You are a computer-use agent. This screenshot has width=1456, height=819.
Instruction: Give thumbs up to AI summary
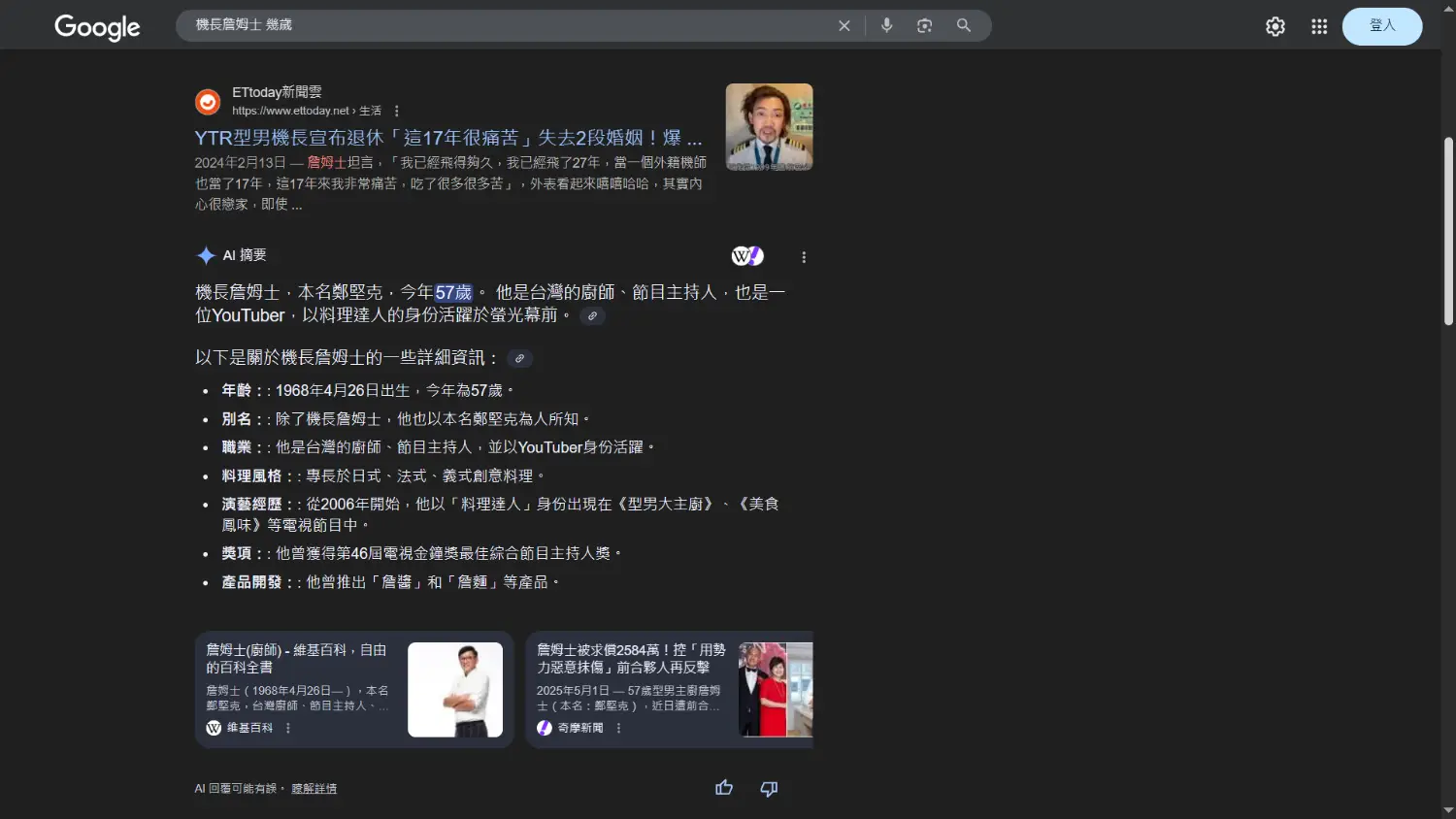coord(724,788)
